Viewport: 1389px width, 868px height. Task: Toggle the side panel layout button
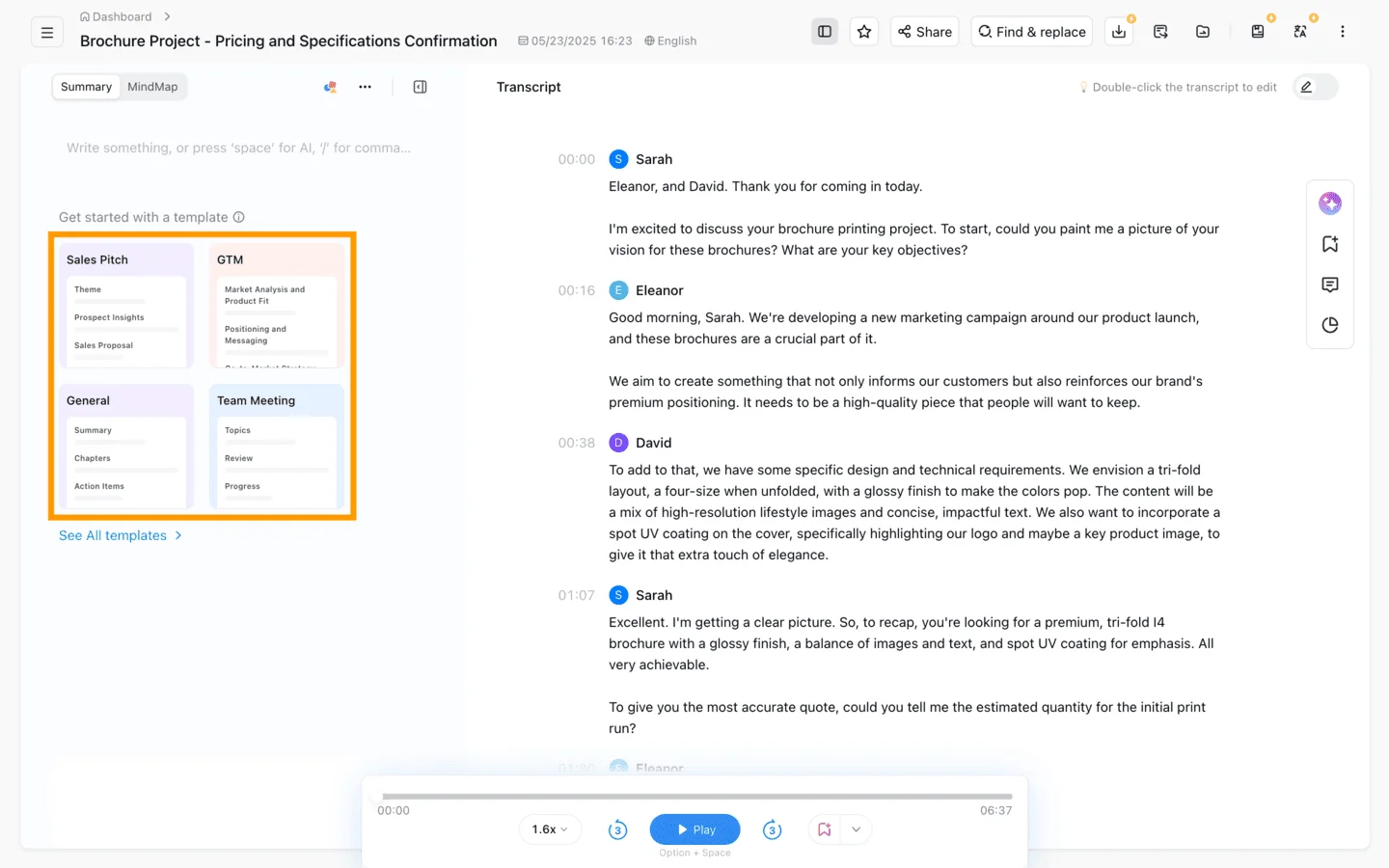[825, 32]
